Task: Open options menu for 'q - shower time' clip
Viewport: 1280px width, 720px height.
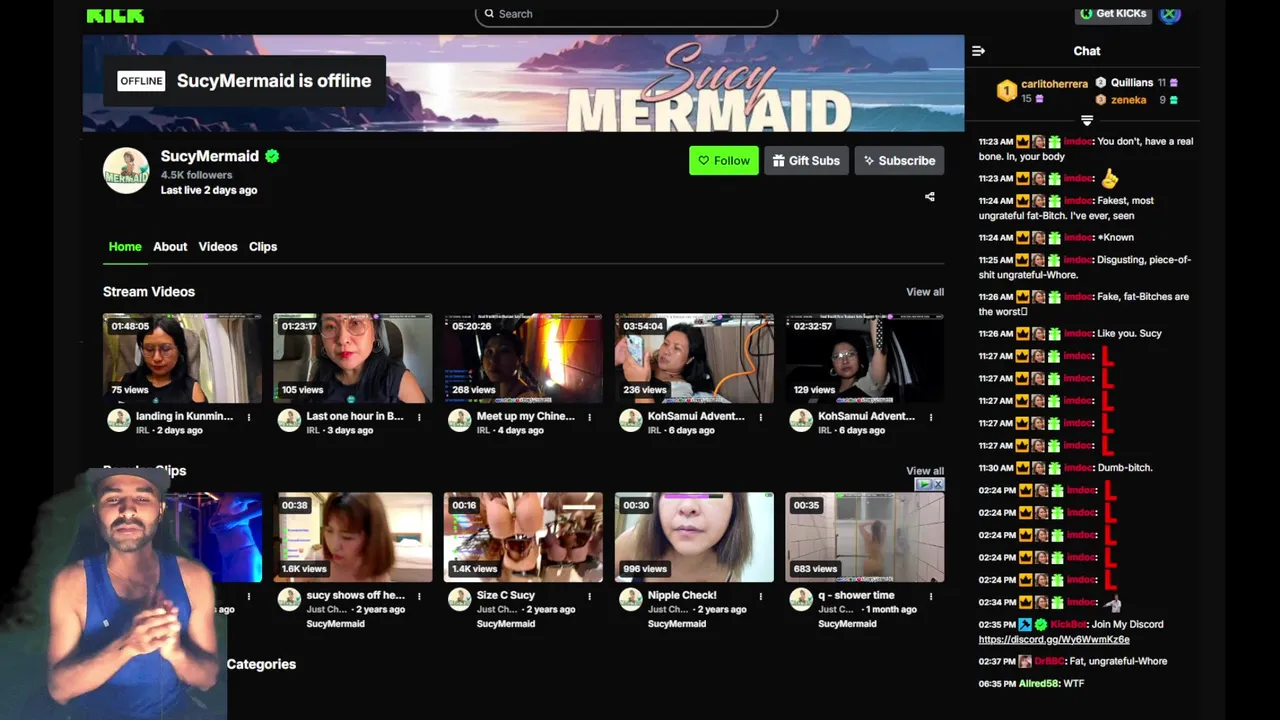Action: coord(931,596)
